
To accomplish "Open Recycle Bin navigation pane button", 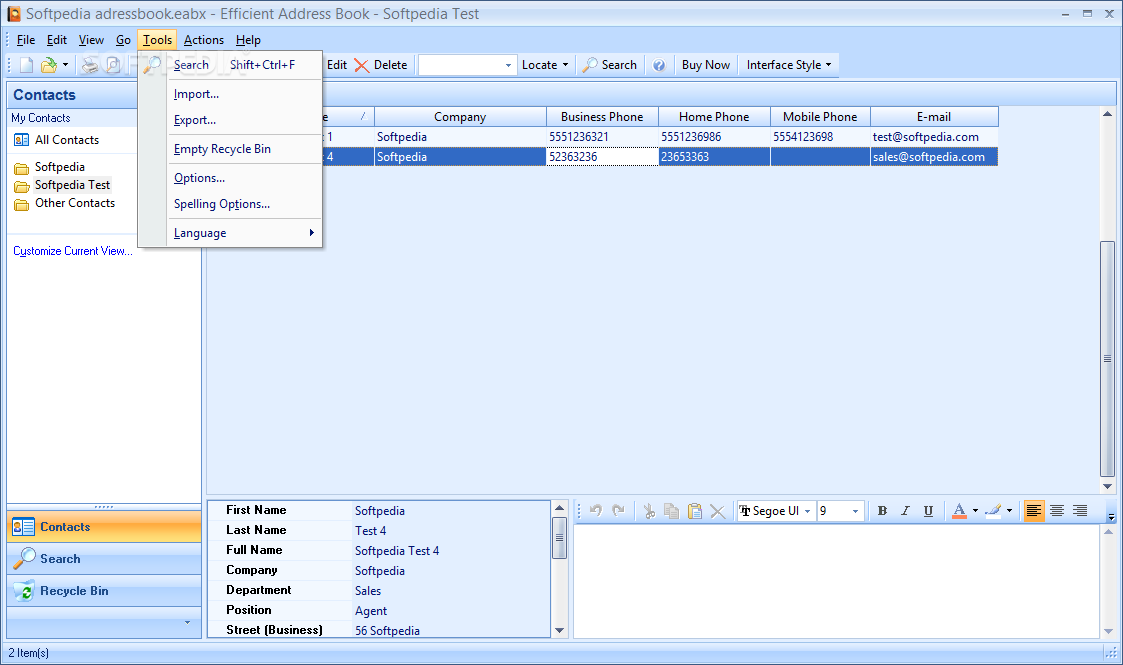I will point(104,591).
